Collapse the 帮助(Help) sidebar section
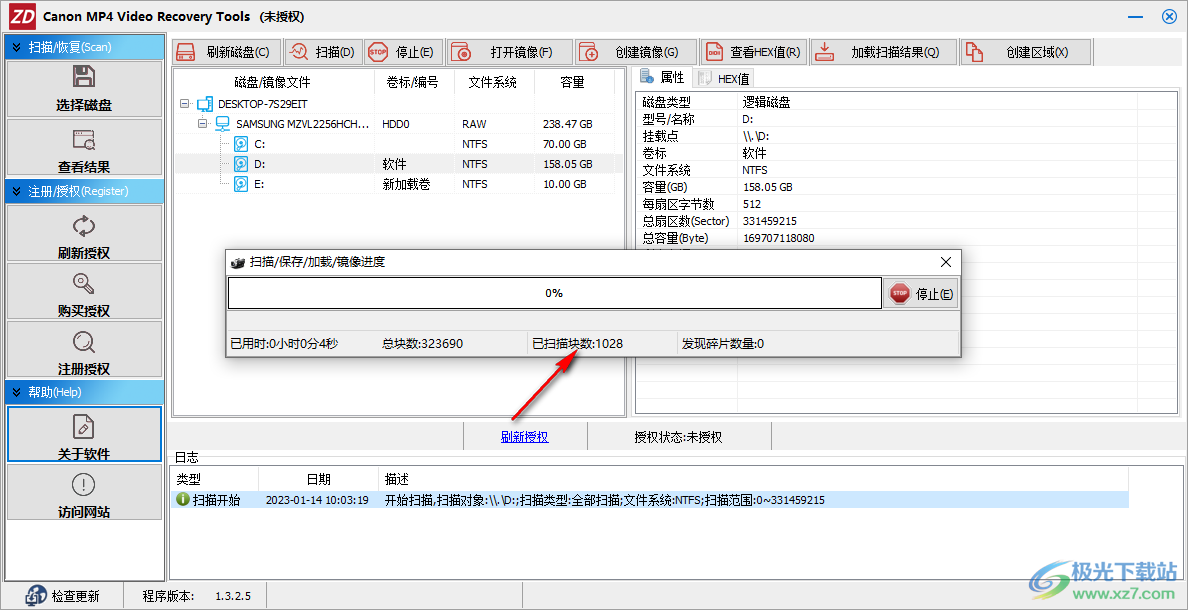This screenshot has height=610, width=1188. point(84,392)
